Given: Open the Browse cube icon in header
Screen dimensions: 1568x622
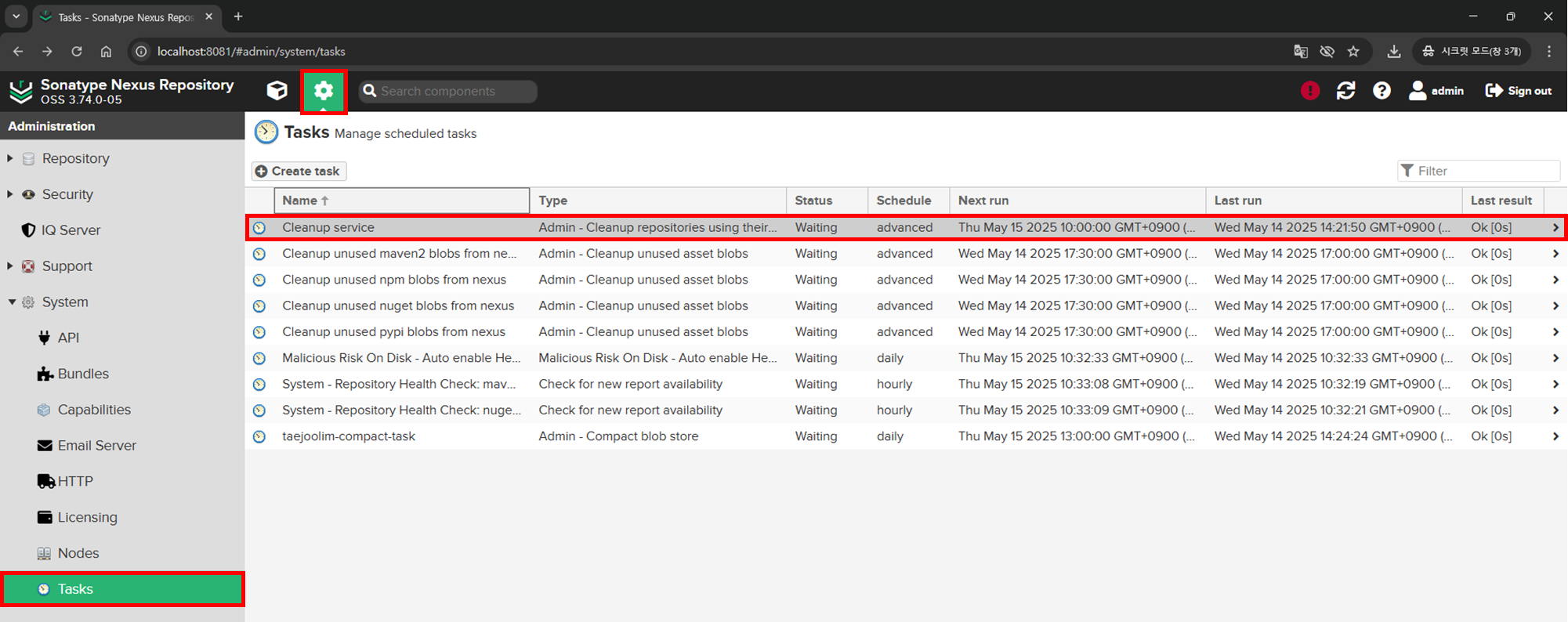Looking at the screenshot, I should tap(277, 91).
